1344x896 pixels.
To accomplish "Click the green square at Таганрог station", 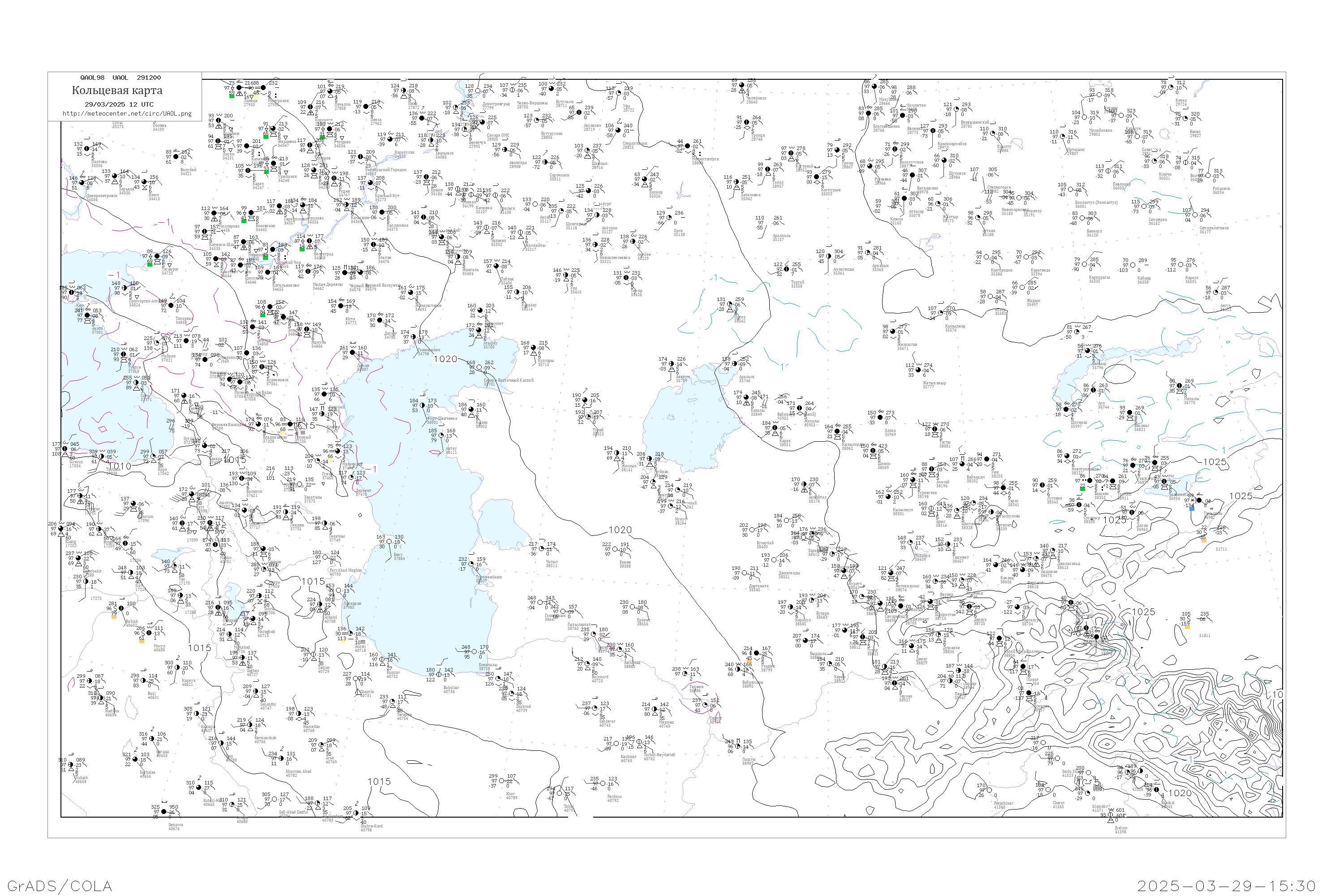I will pos(150,264).
